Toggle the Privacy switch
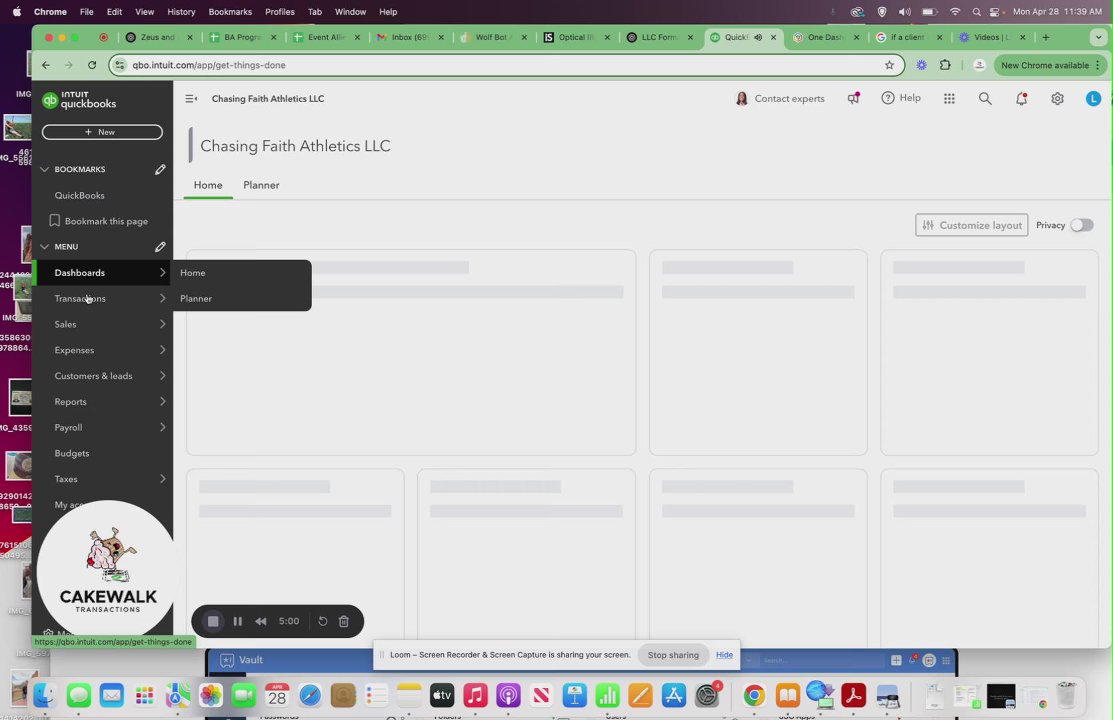 [1081, 225]
